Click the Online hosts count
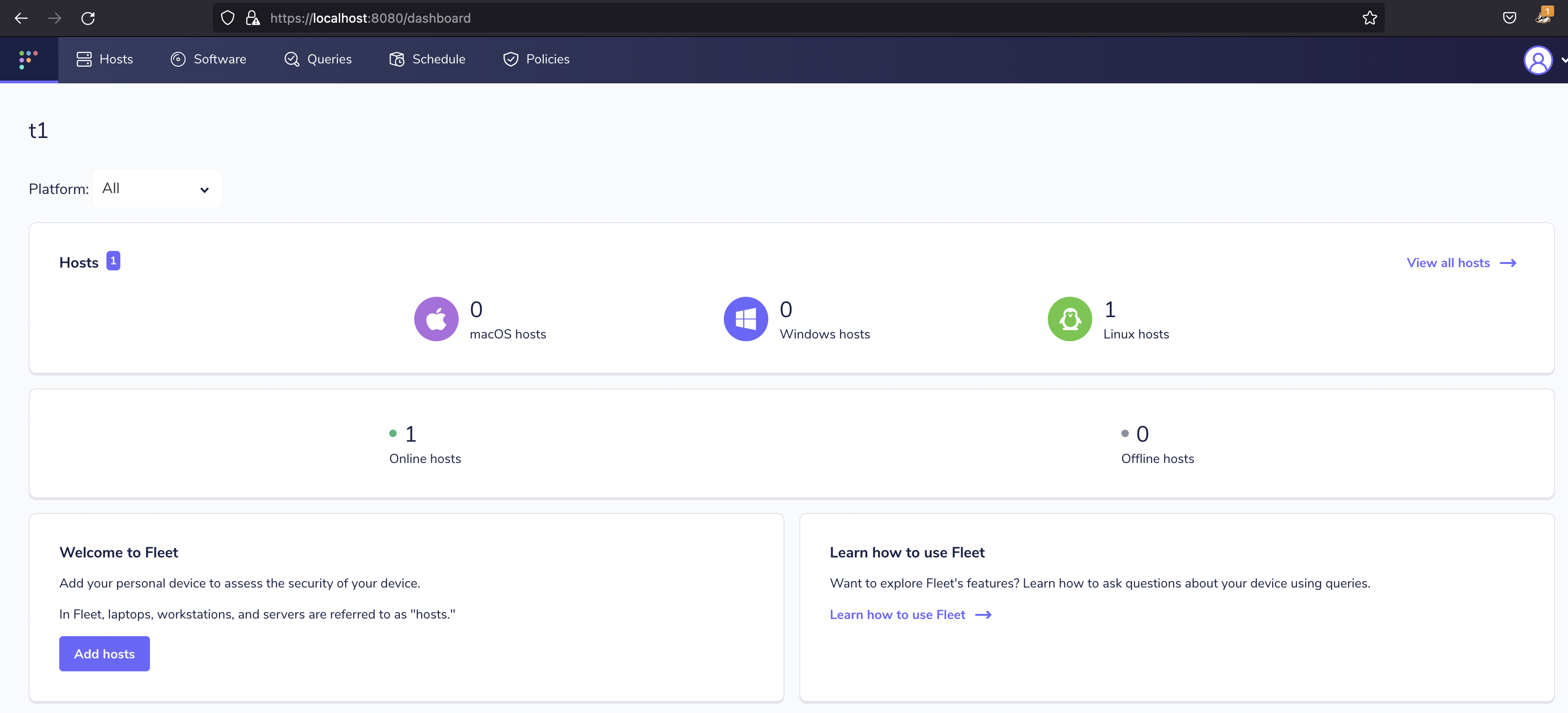Viewport: 1568px width, 713px height. point(411,434)
